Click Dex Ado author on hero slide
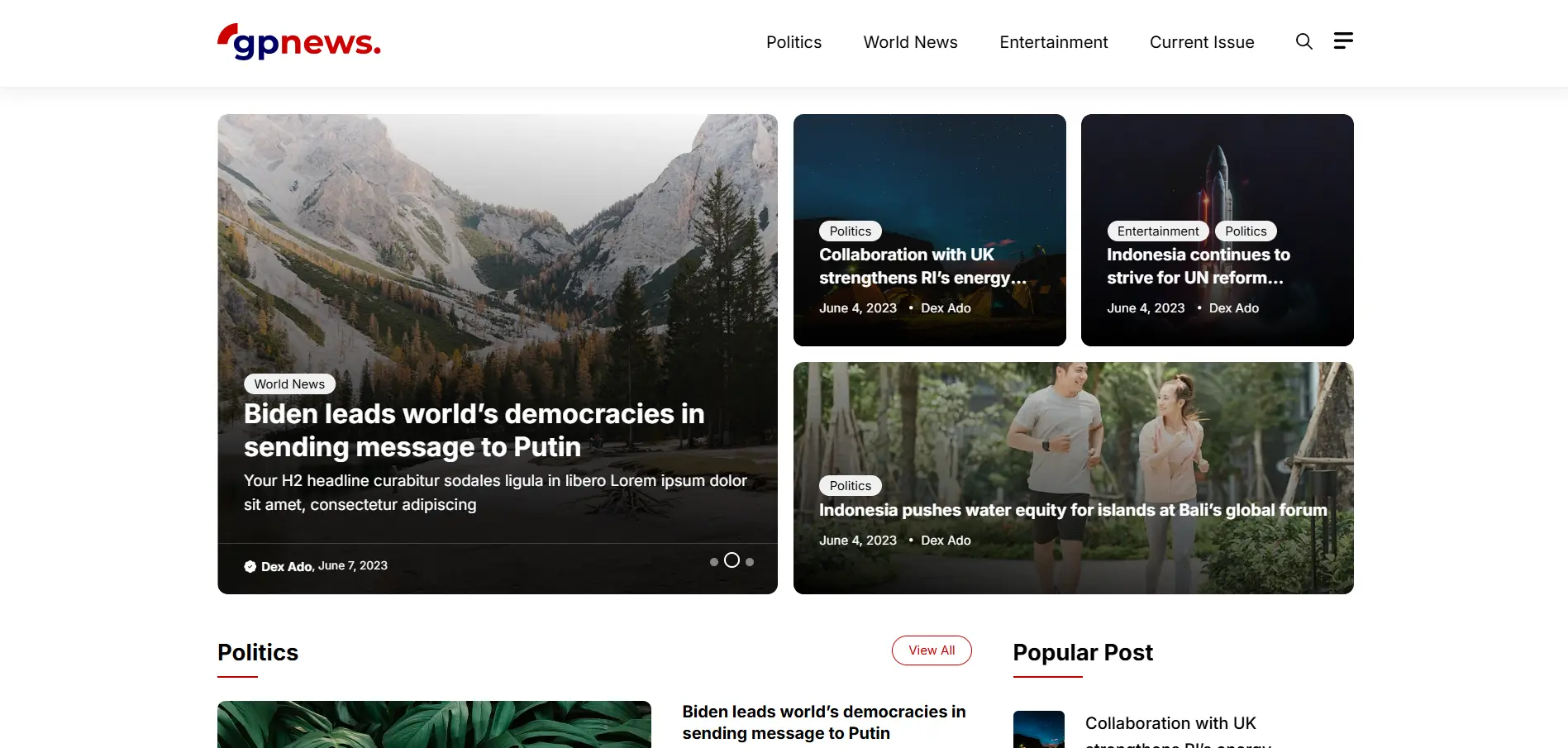This screenshot has height=748, width=1568. click(286, 566)
